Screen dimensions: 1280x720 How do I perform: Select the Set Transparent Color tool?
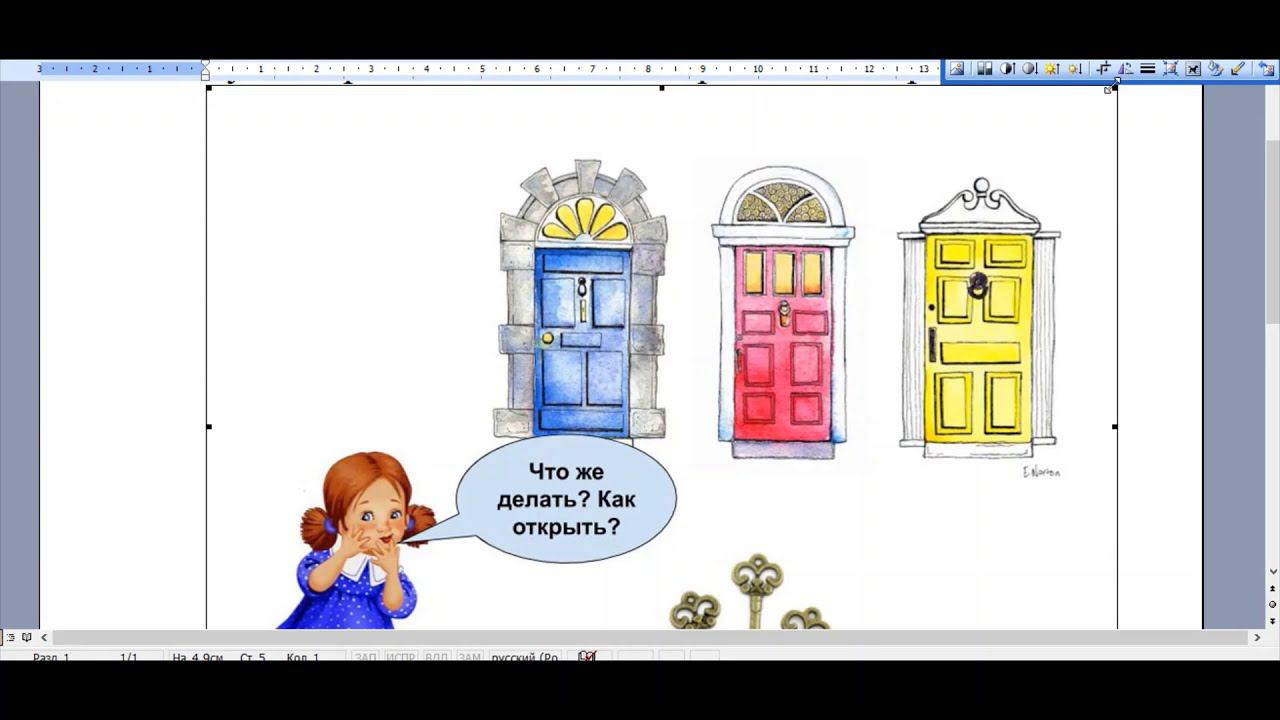(1238, 69)
